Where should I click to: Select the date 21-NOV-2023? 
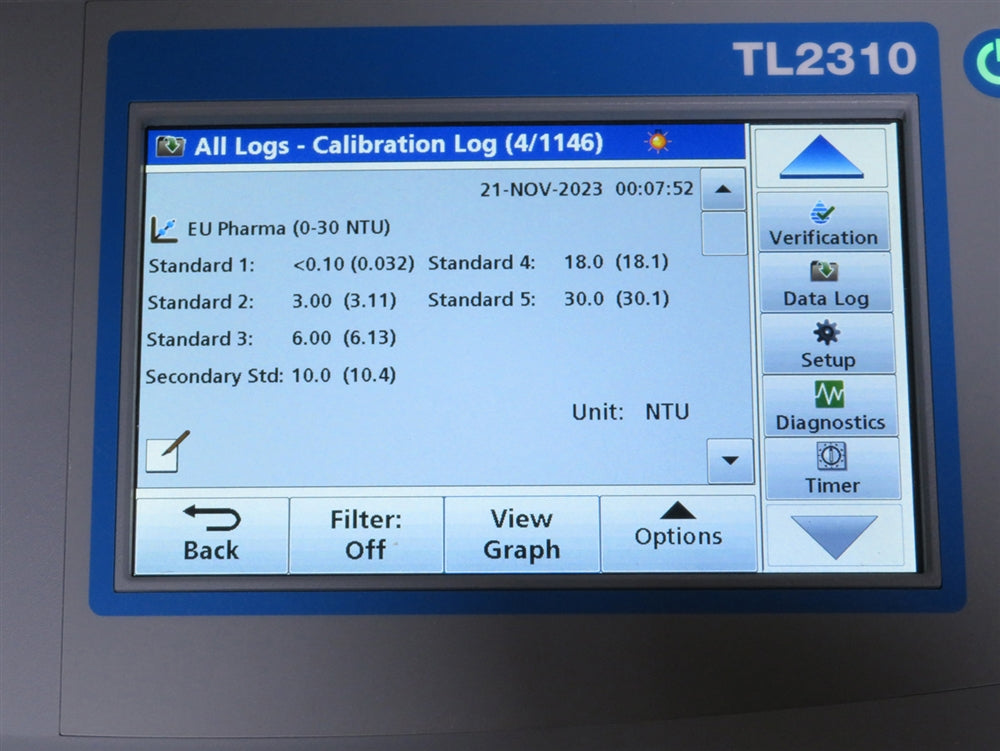[x=541, y=189]
